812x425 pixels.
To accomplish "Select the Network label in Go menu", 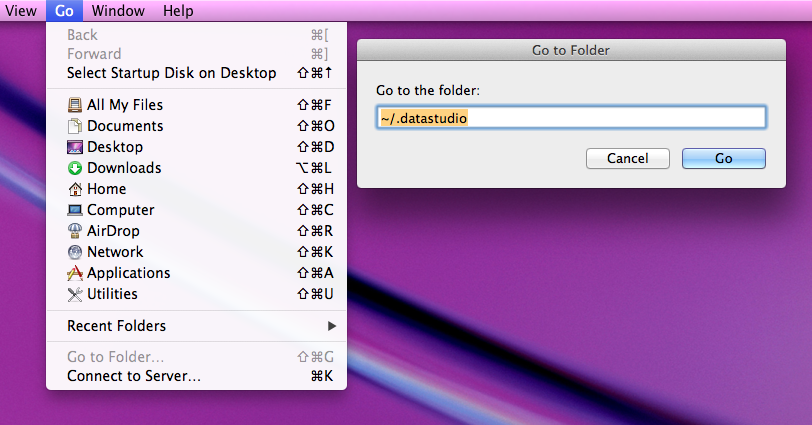I will (x=115, y=252).
